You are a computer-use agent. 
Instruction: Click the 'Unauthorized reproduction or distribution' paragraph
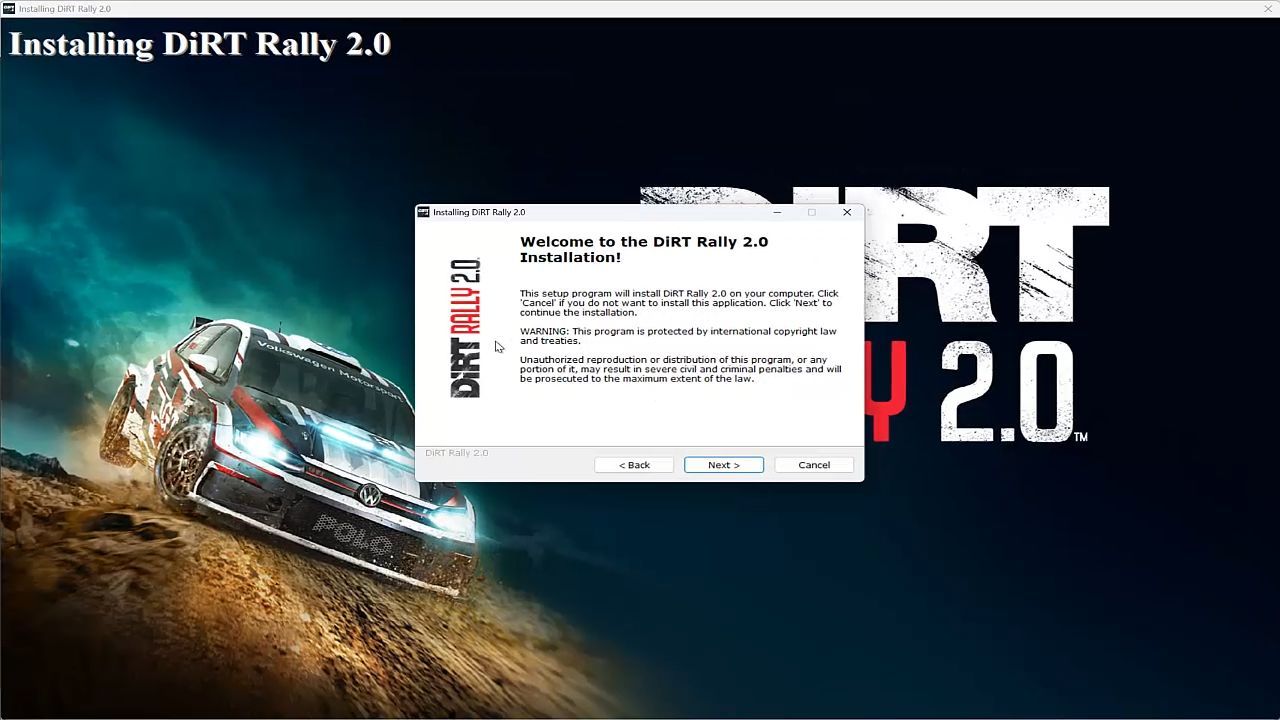tap(680, 369)
